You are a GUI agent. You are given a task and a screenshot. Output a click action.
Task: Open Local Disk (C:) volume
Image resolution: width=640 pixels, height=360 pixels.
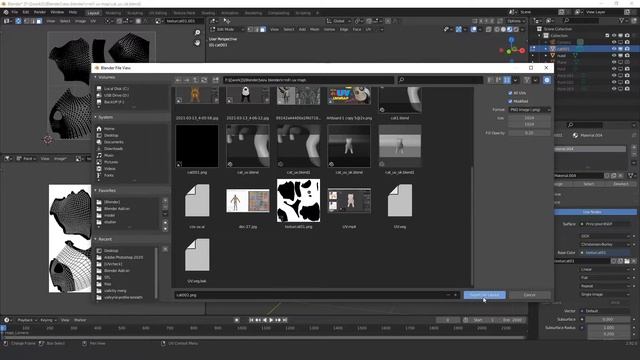116,89
